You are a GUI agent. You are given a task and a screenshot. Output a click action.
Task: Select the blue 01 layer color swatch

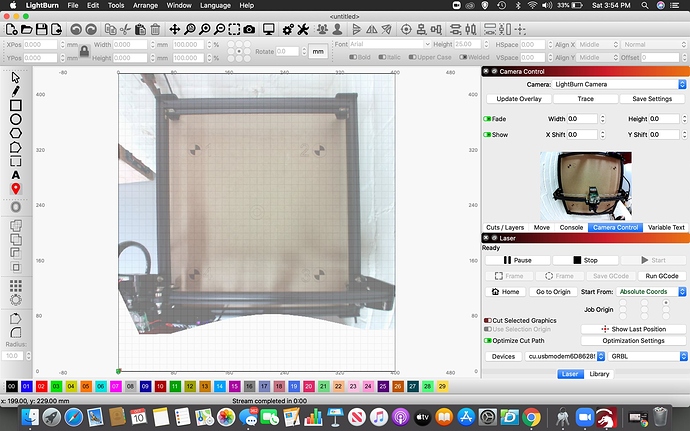click(26, 387)
